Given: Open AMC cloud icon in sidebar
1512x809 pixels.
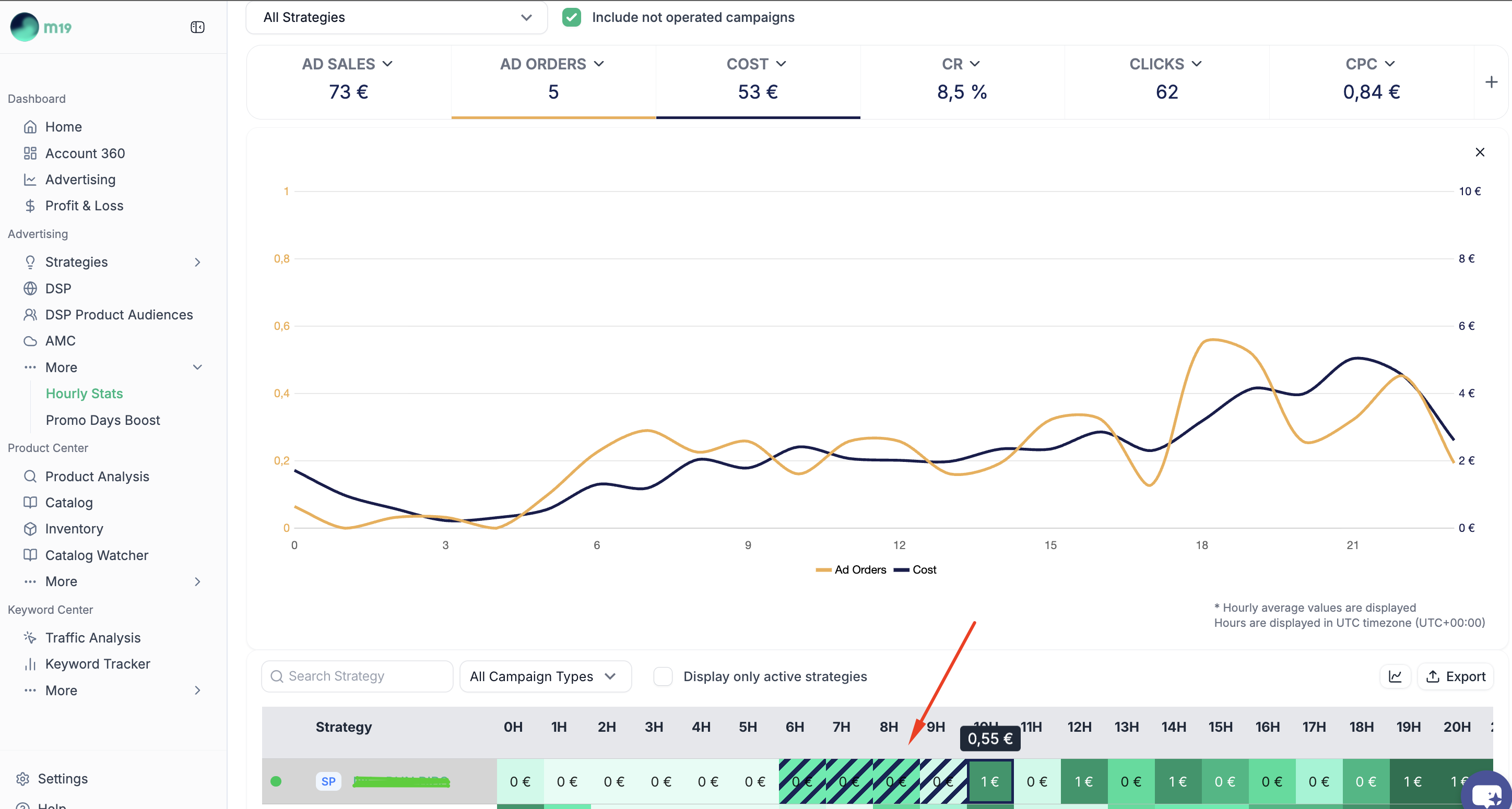Looking at the screenshot, I should point(30,341).
